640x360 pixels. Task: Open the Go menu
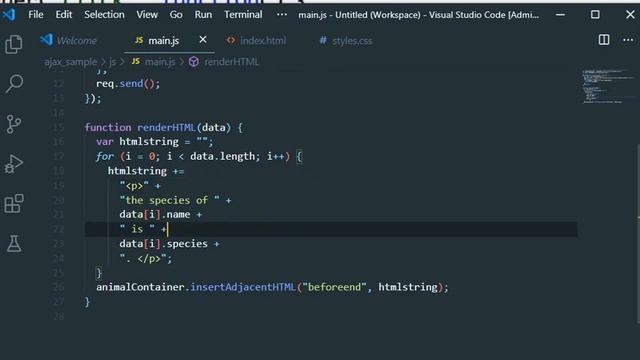tap(176, 15)
